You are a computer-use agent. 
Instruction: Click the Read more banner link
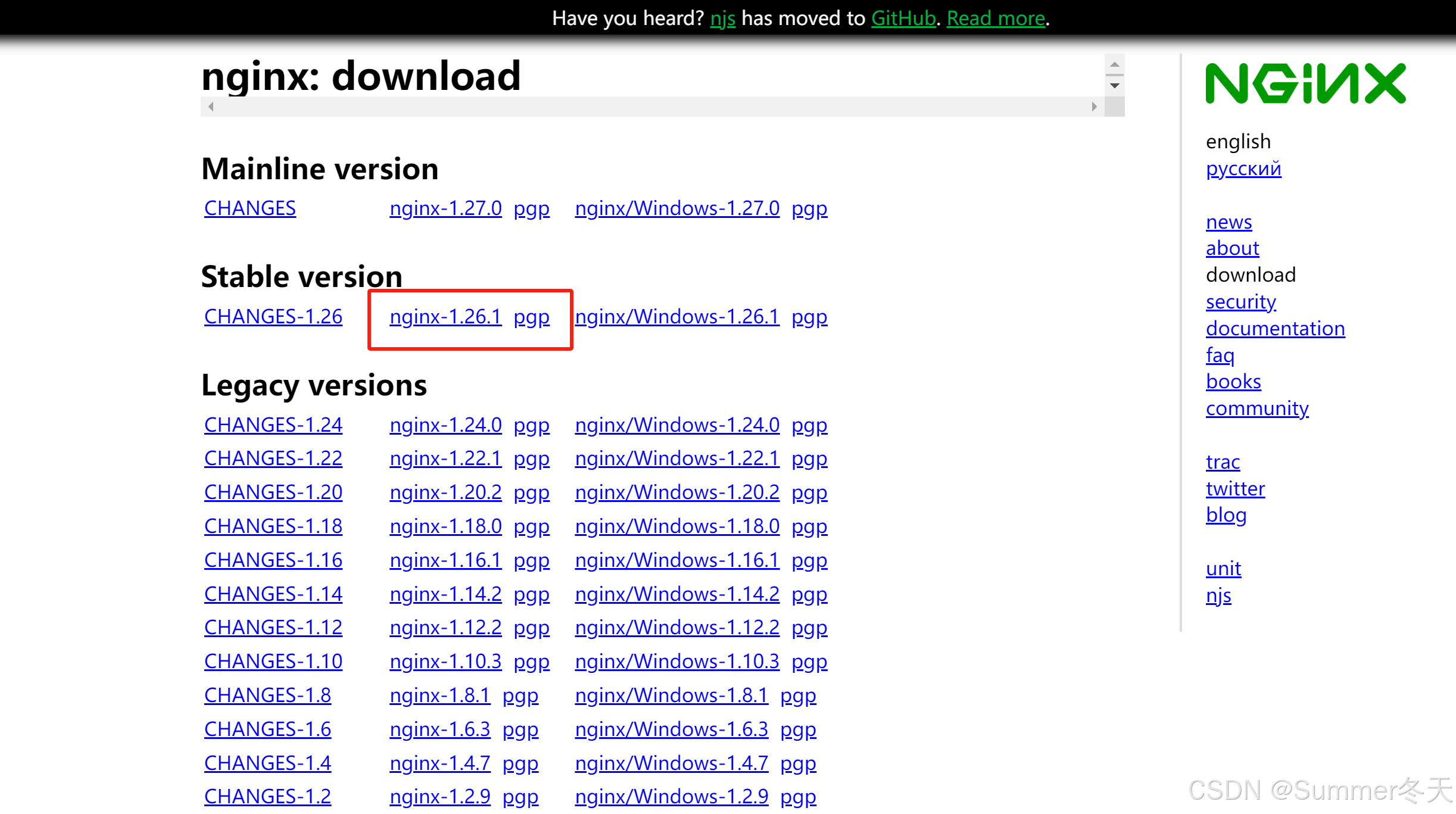point(996,18)
